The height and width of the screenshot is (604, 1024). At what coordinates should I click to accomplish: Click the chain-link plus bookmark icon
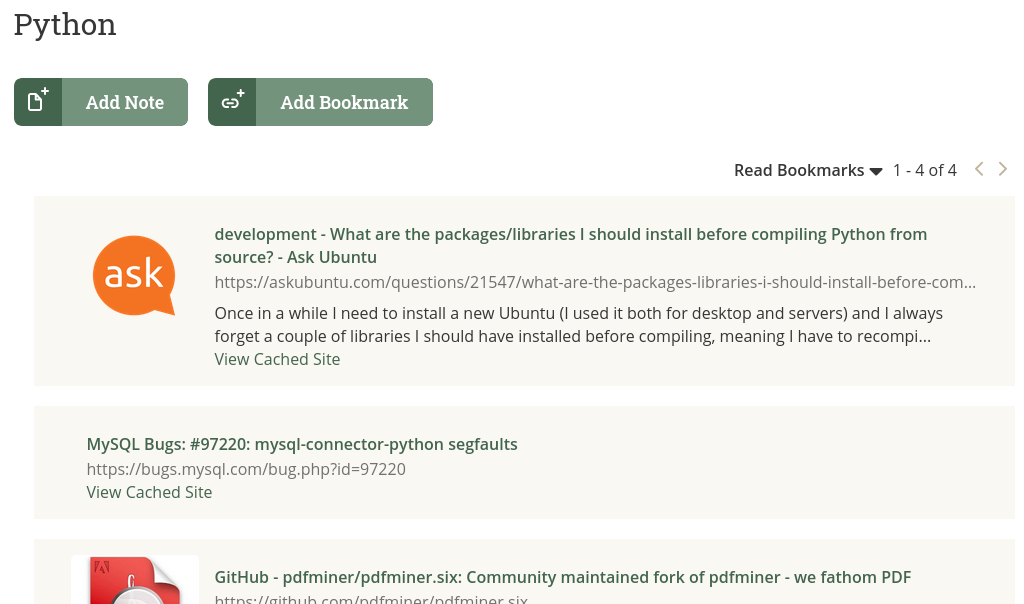(232, 101)
